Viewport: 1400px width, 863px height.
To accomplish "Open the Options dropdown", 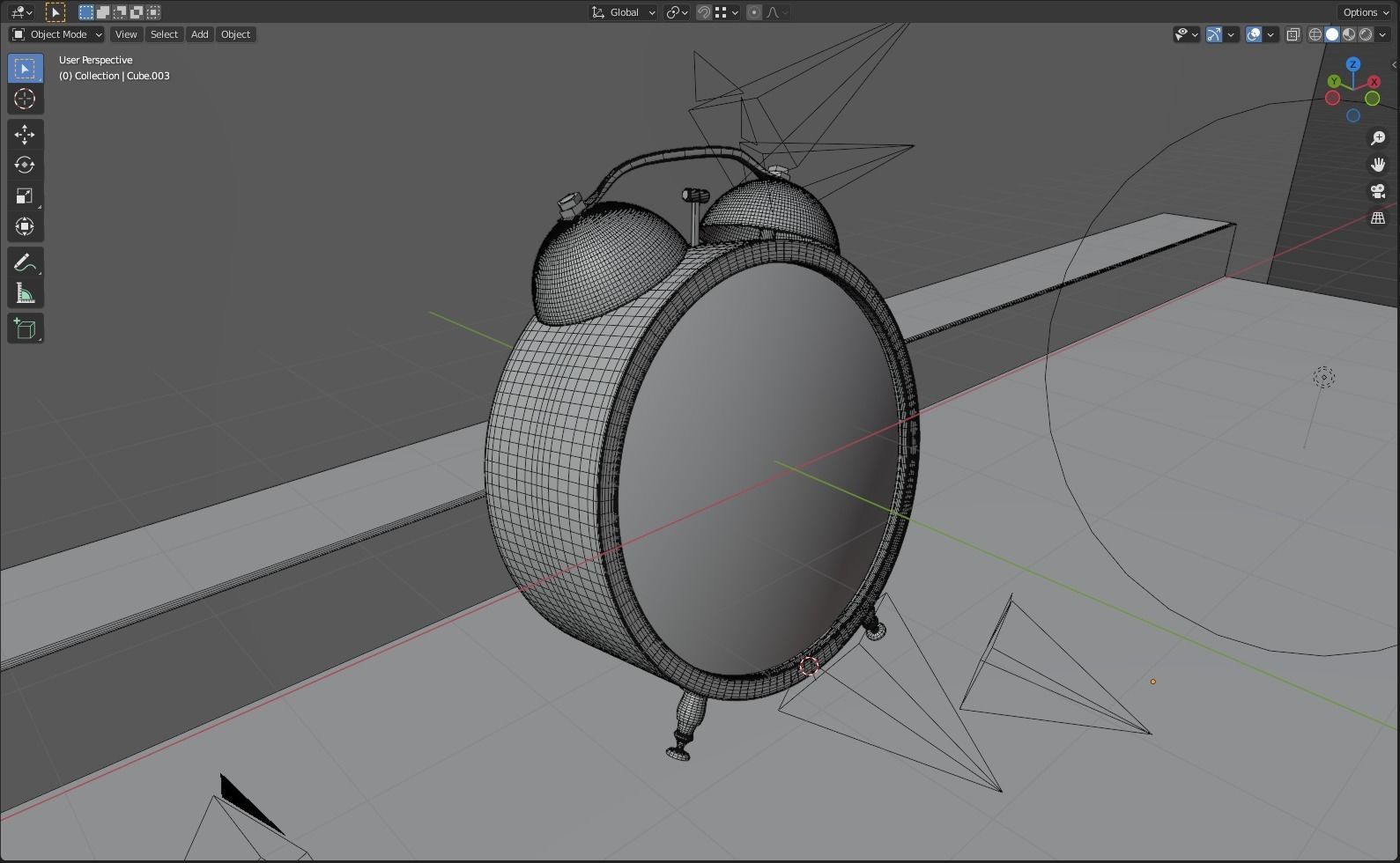I will point(1366,12).
